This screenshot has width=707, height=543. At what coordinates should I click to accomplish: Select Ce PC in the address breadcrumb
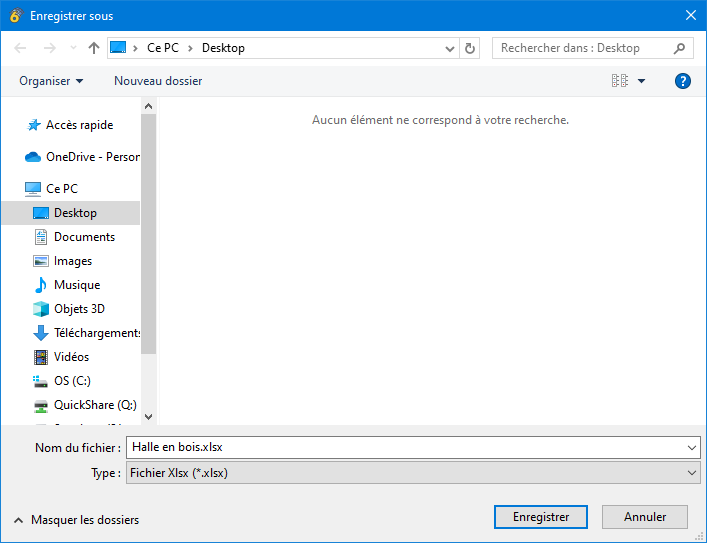tap(163, 48)
